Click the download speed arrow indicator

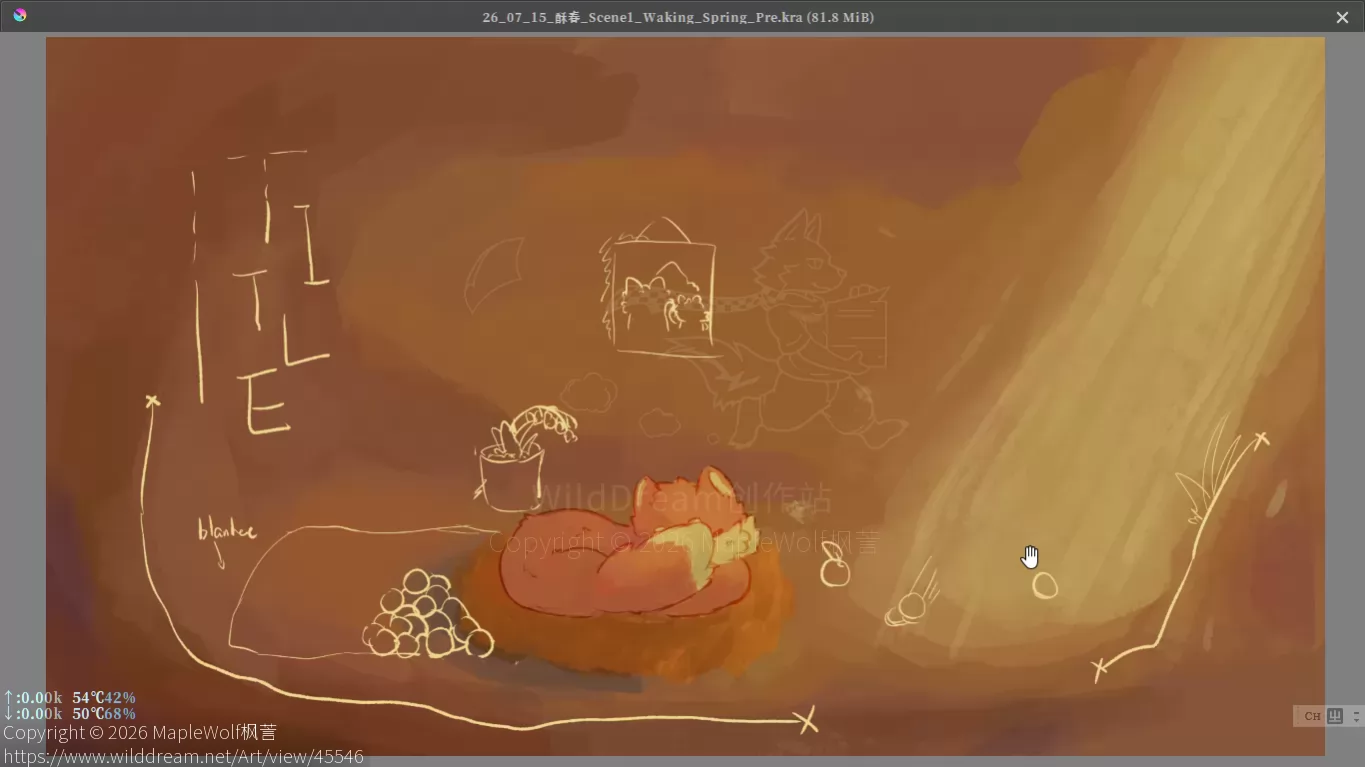(x=8, y=713)
